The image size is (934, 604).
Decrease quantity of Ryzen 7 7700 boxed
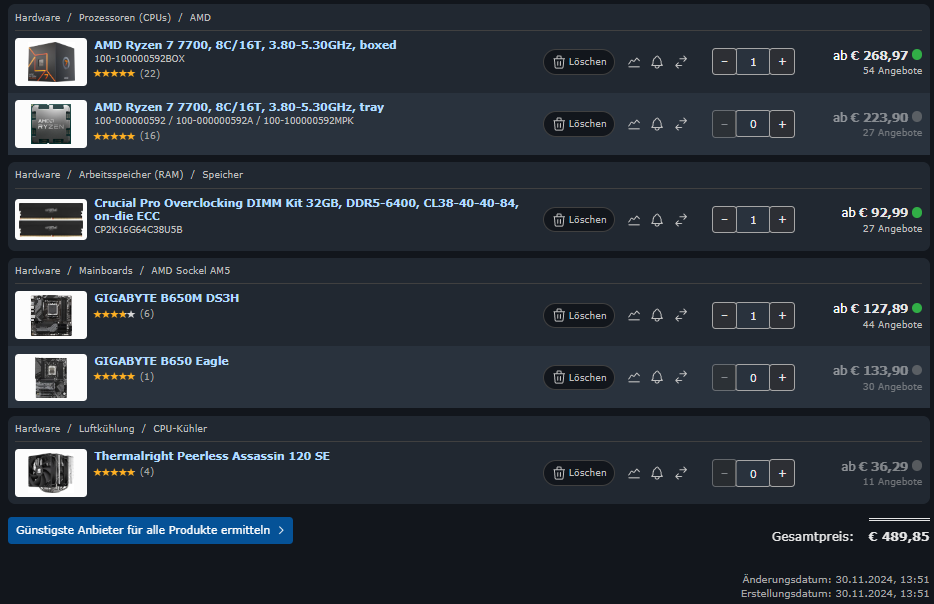724,62
